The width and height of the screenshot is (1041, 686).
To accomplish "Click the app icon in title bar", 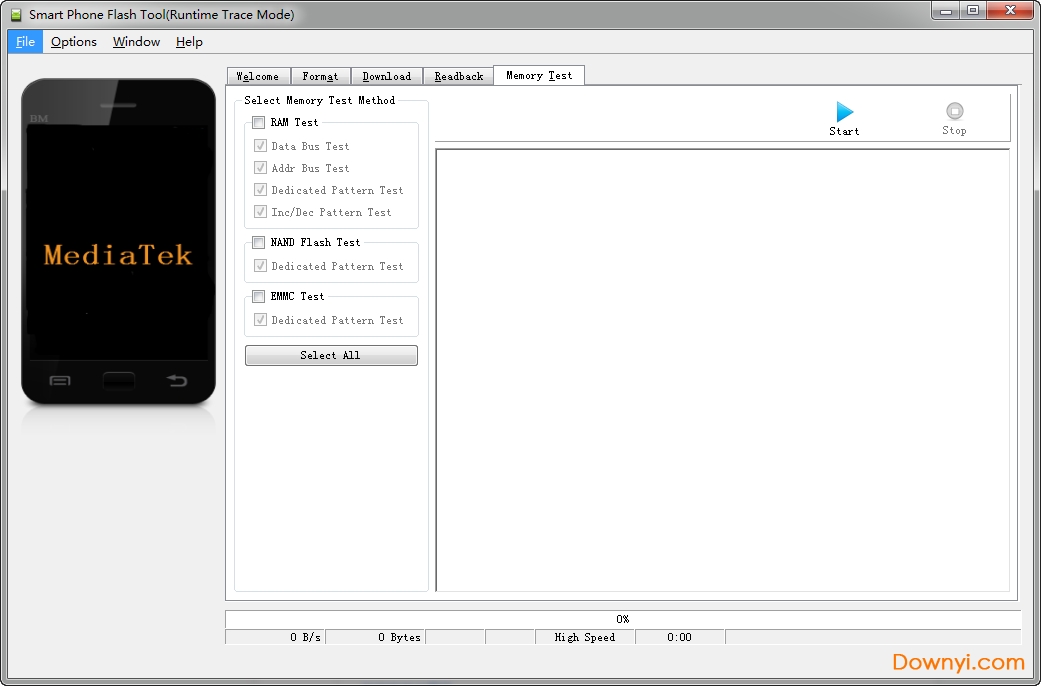I will (x=15, y=15).
